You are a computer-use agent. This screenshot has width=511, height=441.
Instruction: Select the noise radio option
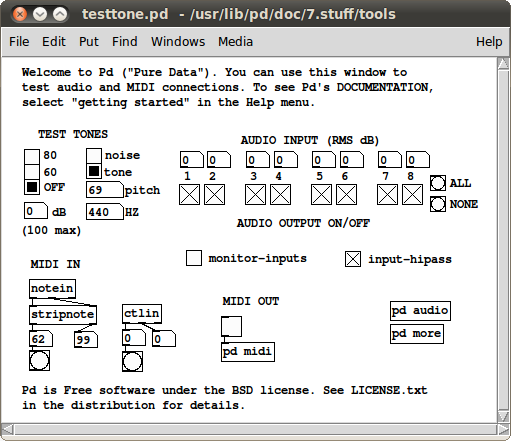[x=94, y=156]
